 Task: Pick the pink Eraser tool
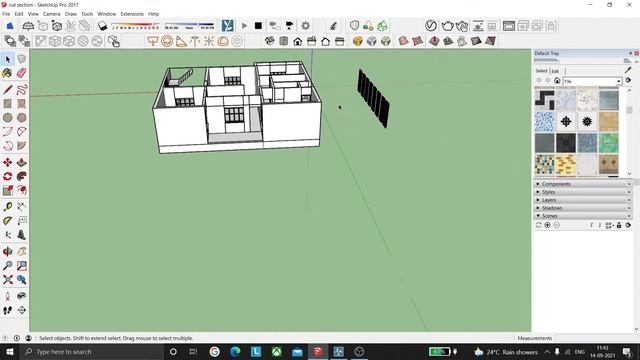[x=22, y=73]
